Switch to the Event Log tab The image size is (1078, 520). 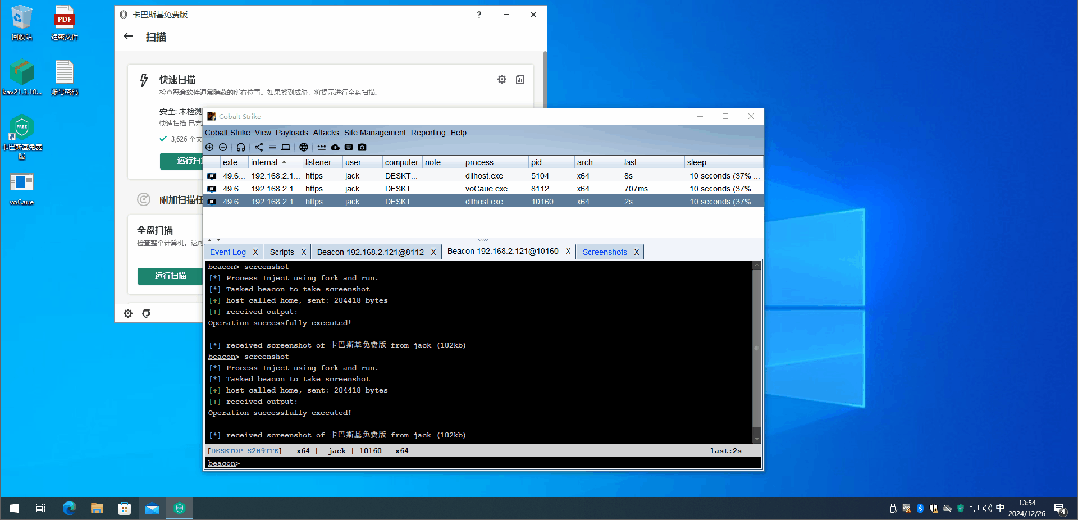[x=228, y=252]
